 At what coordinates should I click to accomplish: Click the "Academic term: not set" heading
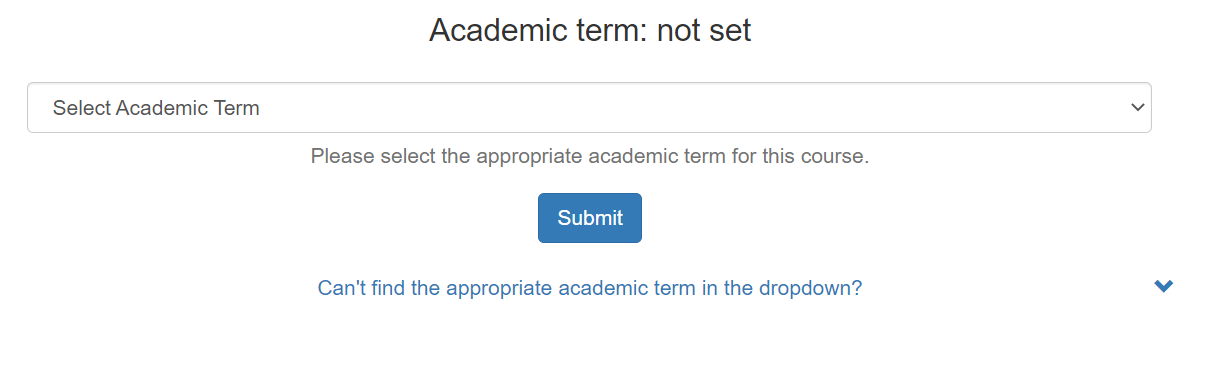[x=590, y=30]
